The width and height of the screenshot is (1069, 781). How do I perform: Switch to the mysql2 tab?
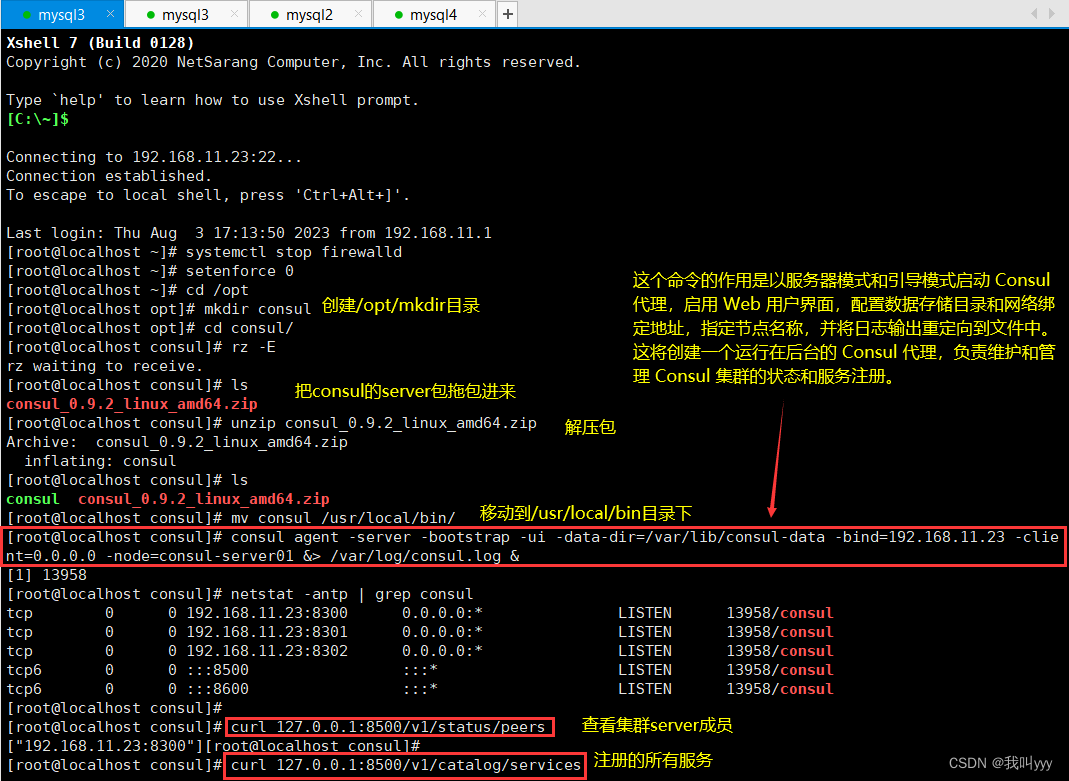point(310,14)
